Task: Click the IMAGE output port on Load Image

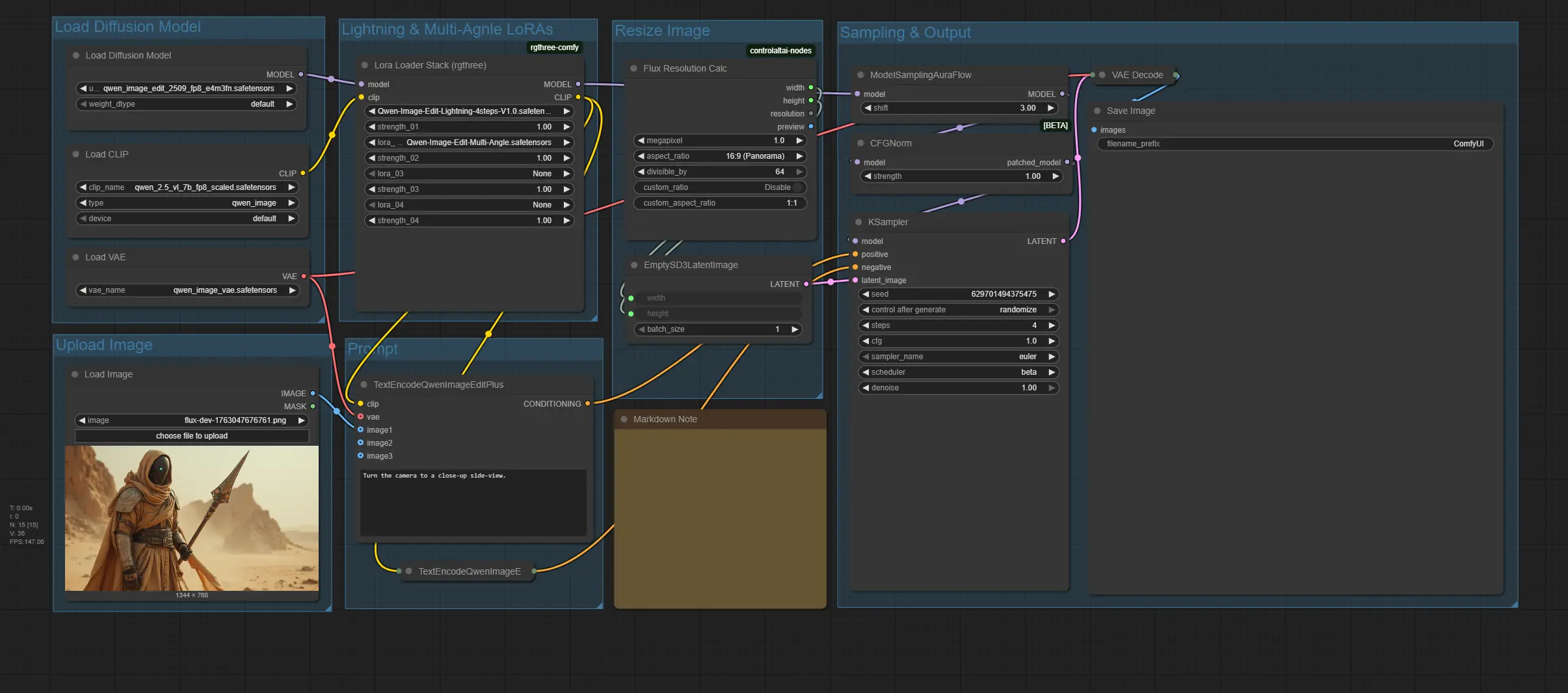Action: point(313,394)
